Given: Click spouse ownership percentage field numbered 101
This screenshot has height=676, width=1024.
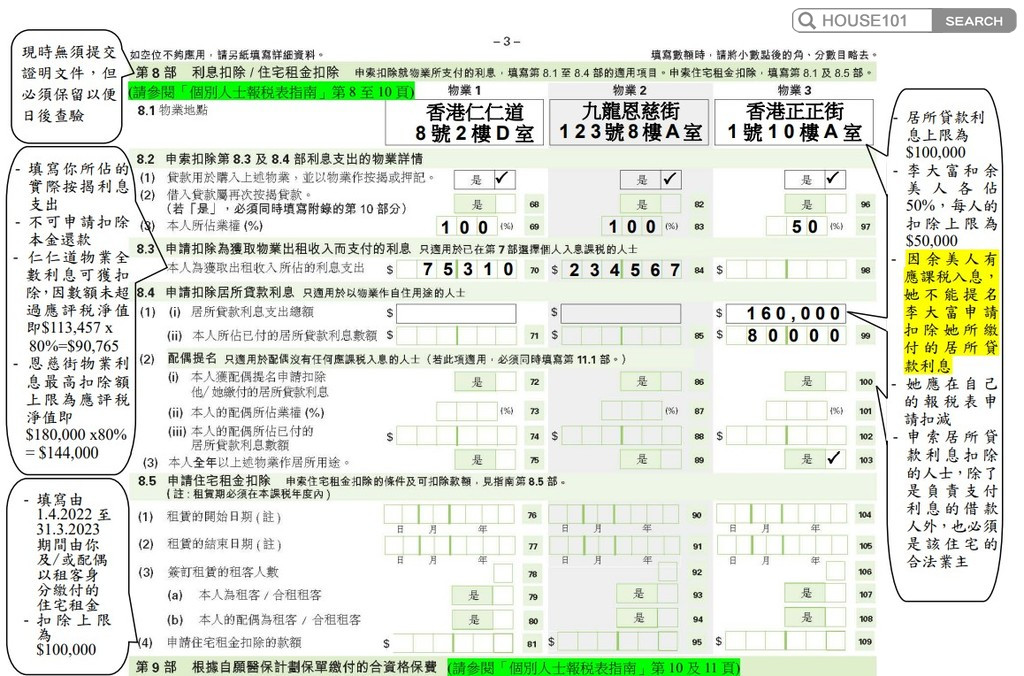Looking at the screenshot, I should point(797,411).
